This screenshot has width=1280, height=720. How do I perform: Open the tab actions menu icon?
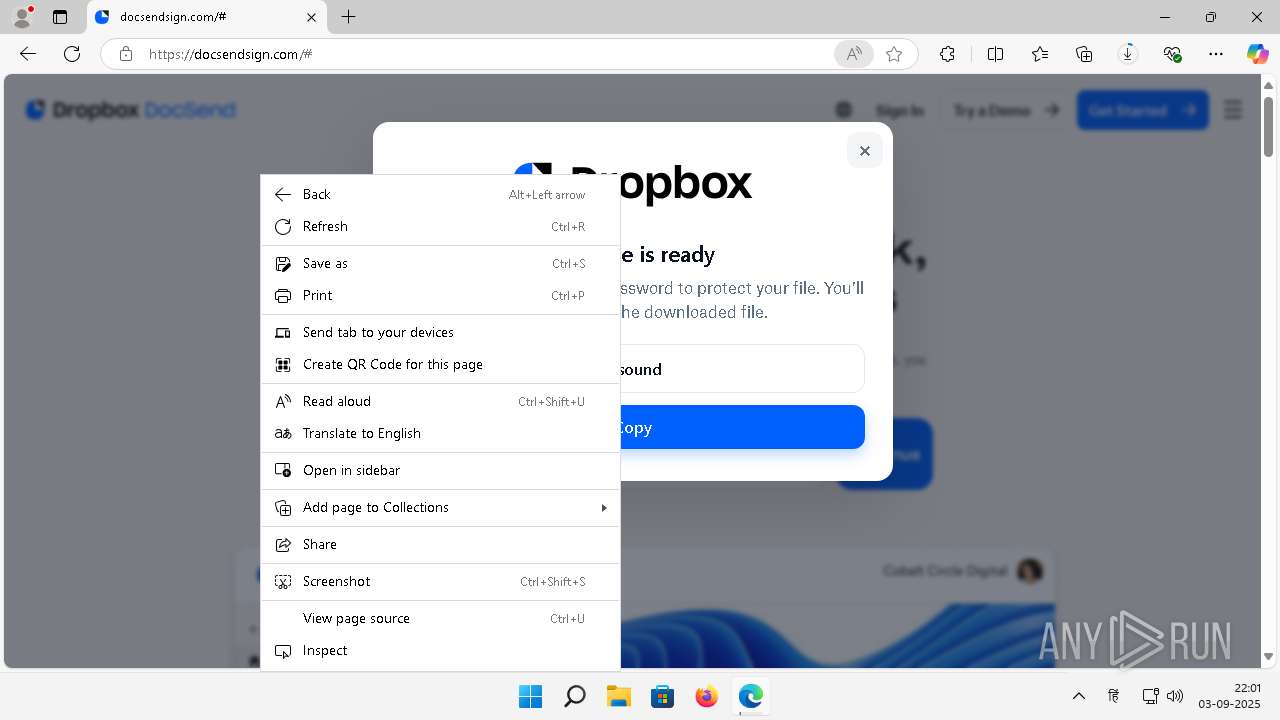[x=60, y=17]
